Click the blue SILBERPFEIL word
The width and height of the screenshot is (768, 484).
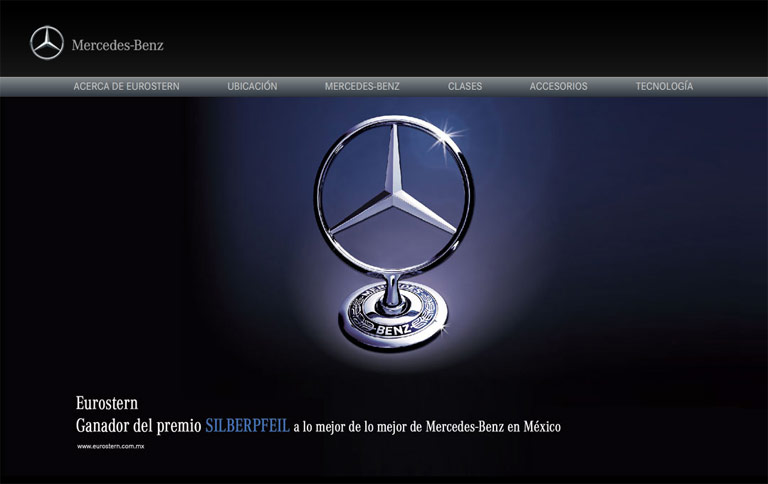click(247, 426)
